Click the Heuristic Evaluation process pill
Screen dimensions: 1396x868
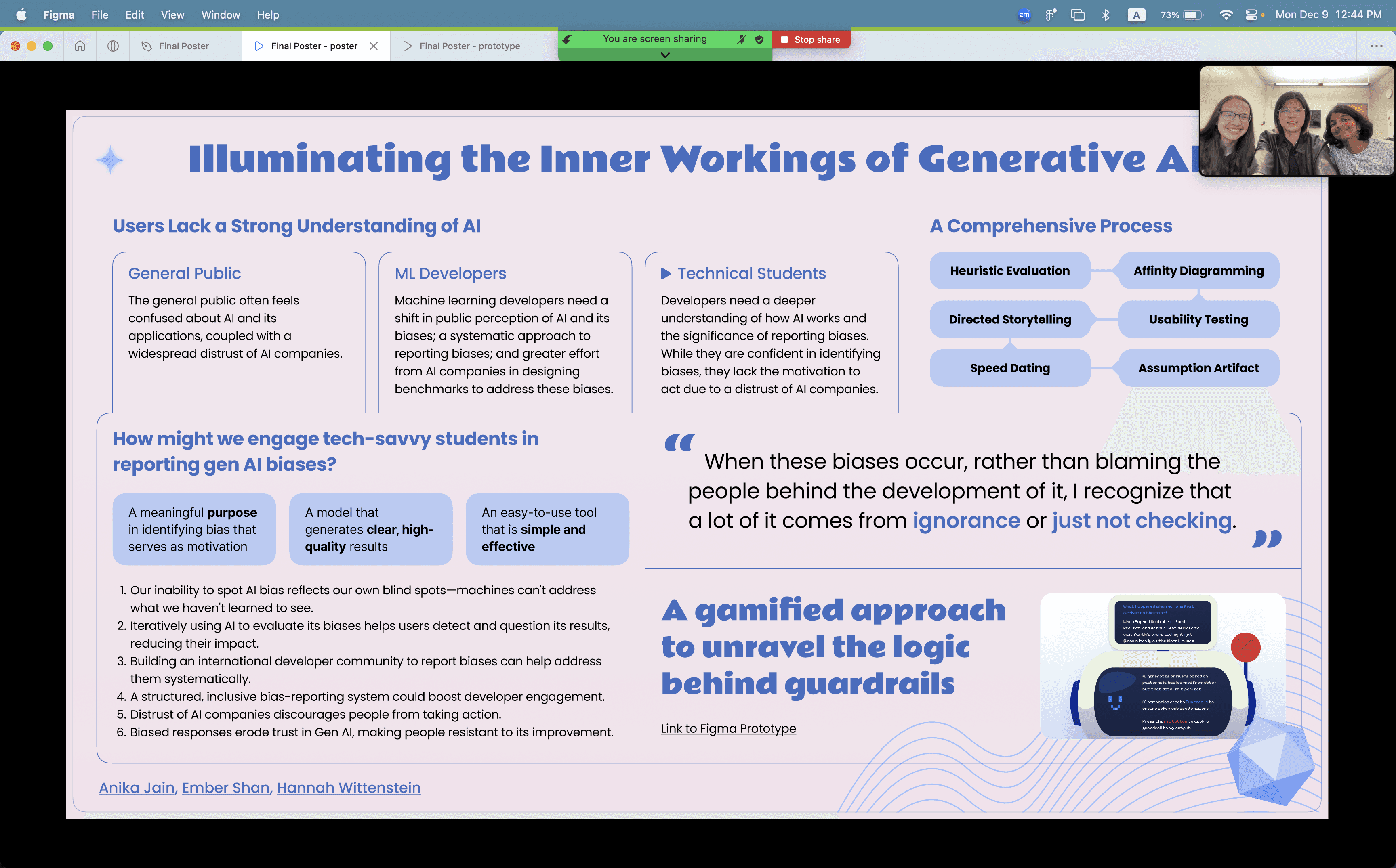coord(1009,271)
